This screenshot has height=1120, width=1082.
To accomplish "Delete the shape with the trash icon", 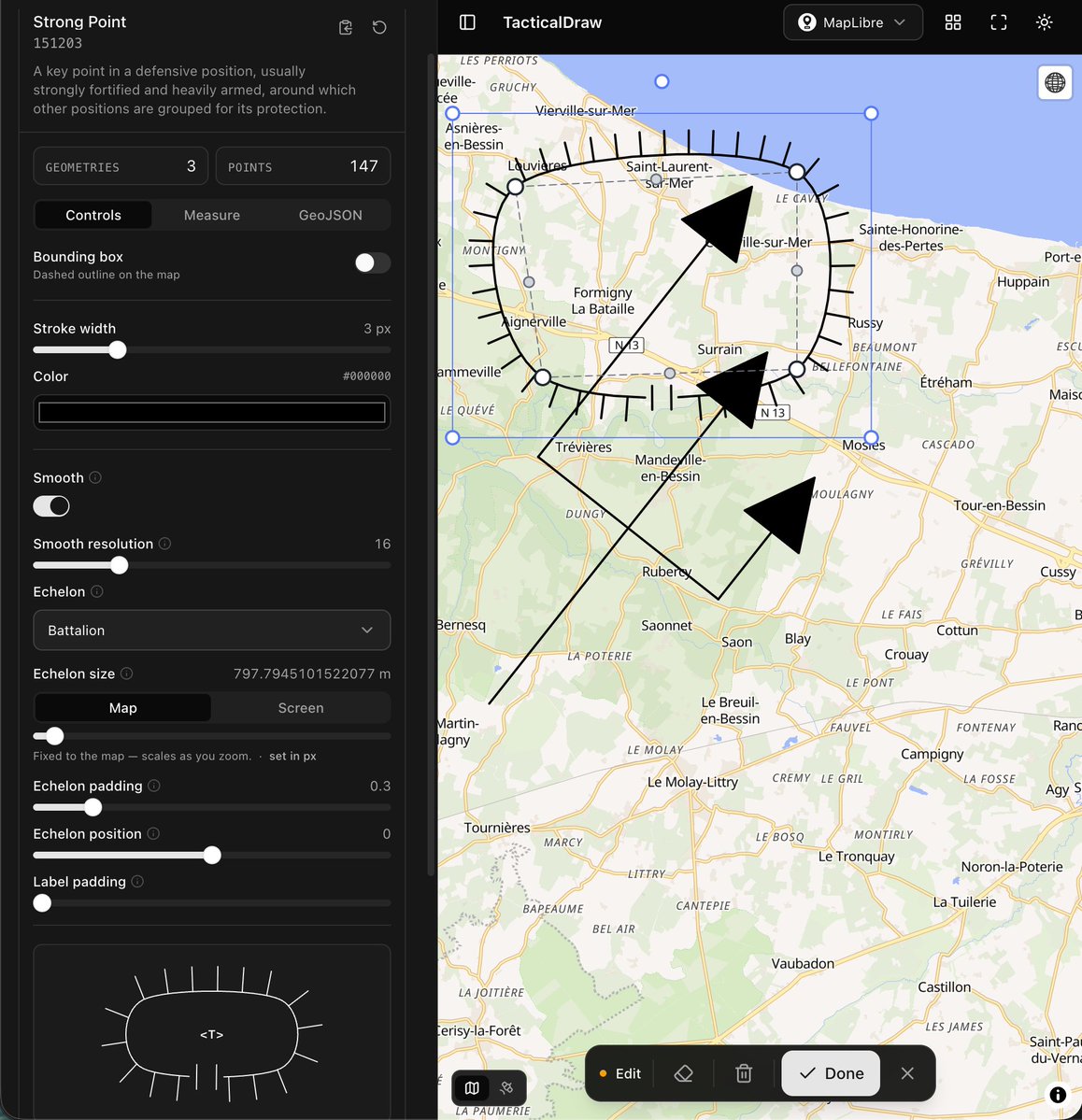I will pyautogui.click(x=744, y=1073).
